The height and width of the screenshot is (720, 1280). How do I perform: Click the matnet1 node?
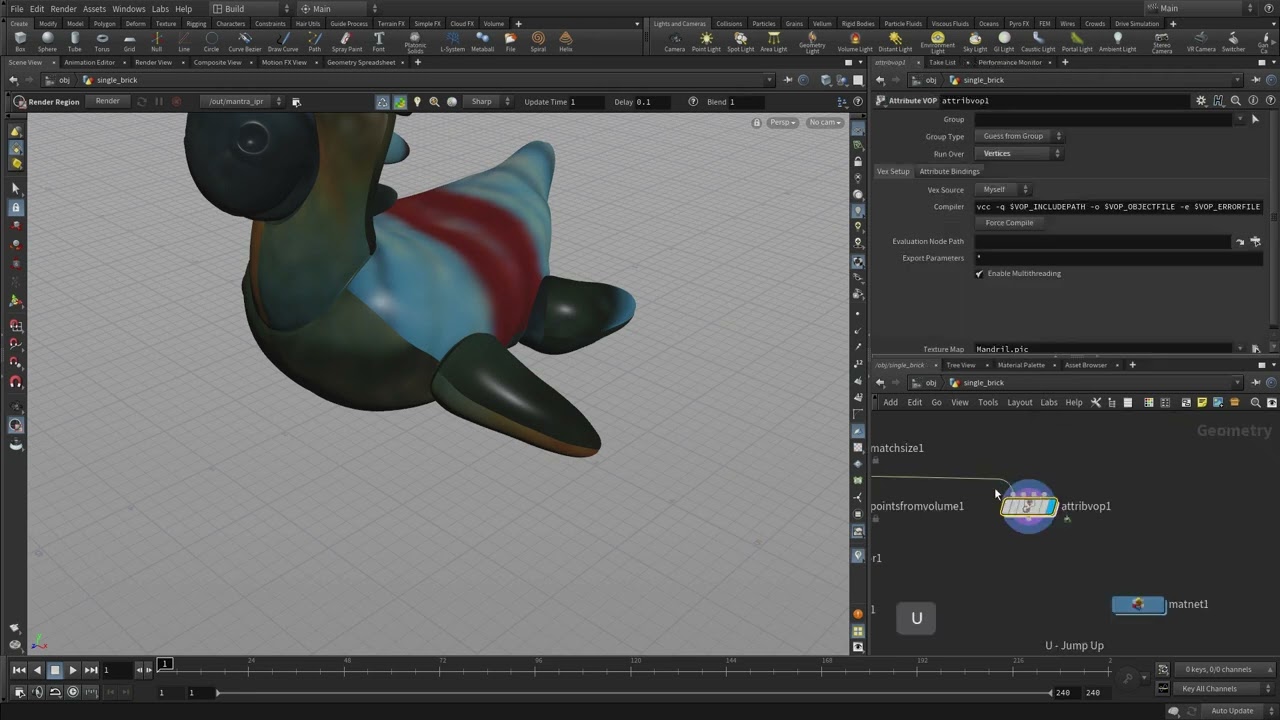(1138, 605)
